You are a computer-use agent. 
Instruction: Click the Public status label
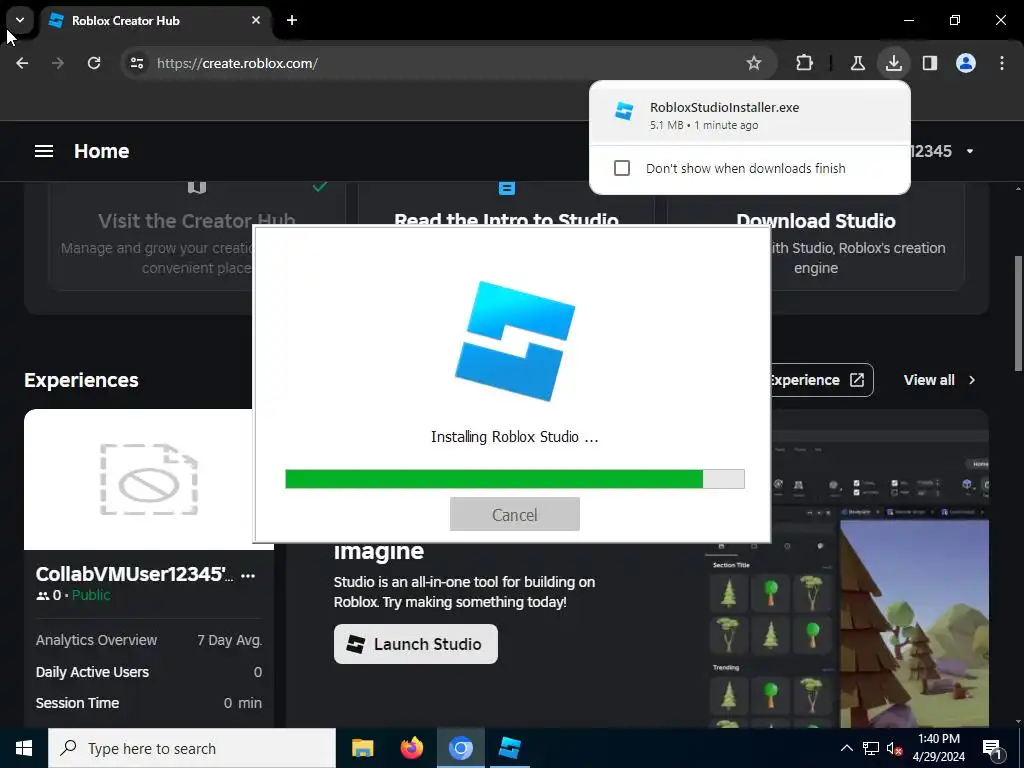pyautogui.click(x=91, y=595)
